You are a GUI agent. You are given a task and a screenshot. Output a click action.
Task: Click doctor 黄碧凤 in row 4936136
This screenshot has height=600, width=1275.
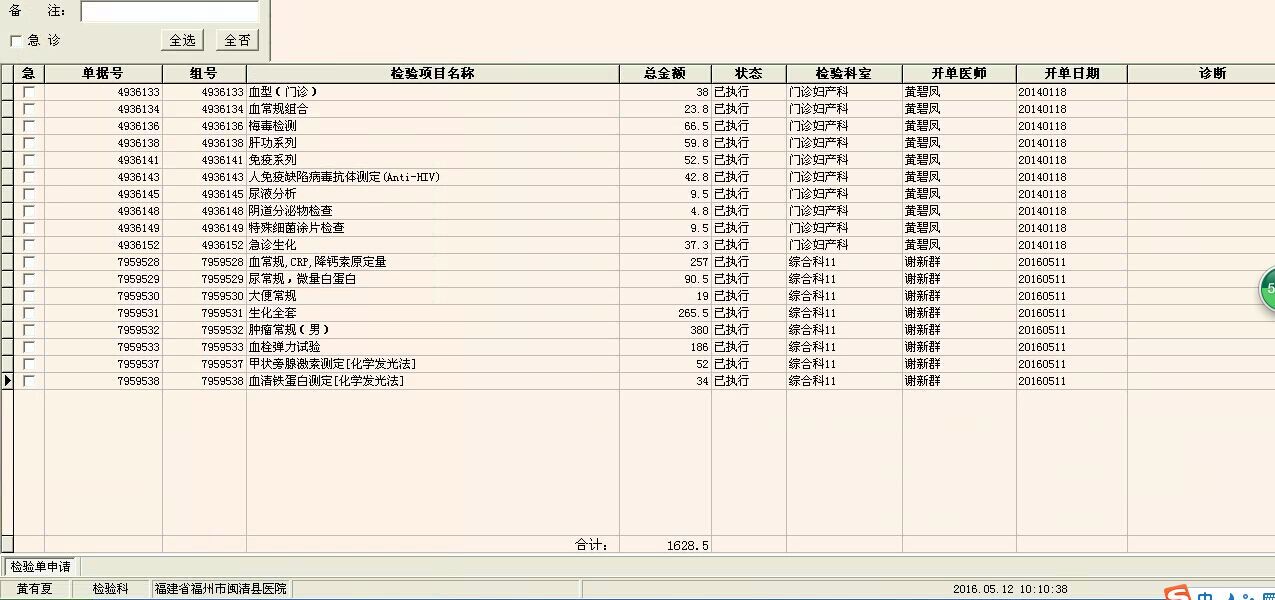click(x=959, y=126)
